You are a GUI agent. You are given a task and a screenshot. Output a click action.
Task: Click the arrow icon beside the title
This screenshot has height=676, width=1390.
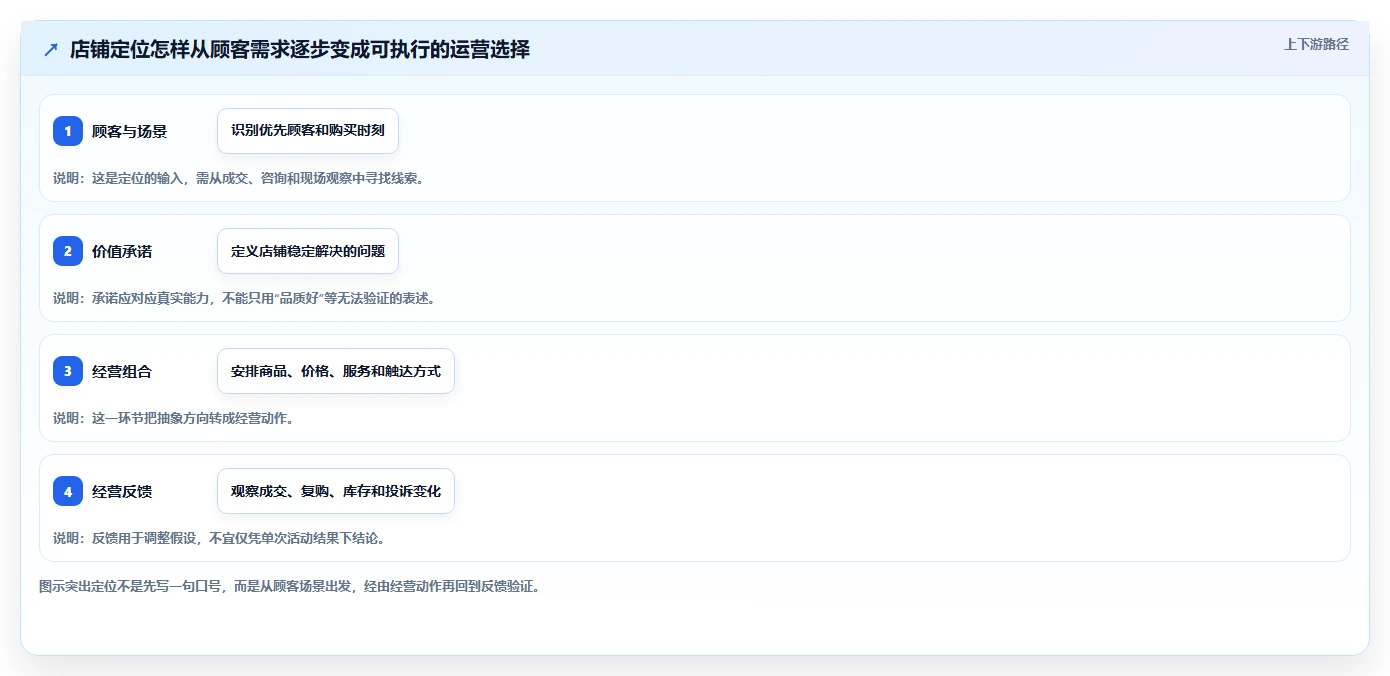[x=51, y=50]
